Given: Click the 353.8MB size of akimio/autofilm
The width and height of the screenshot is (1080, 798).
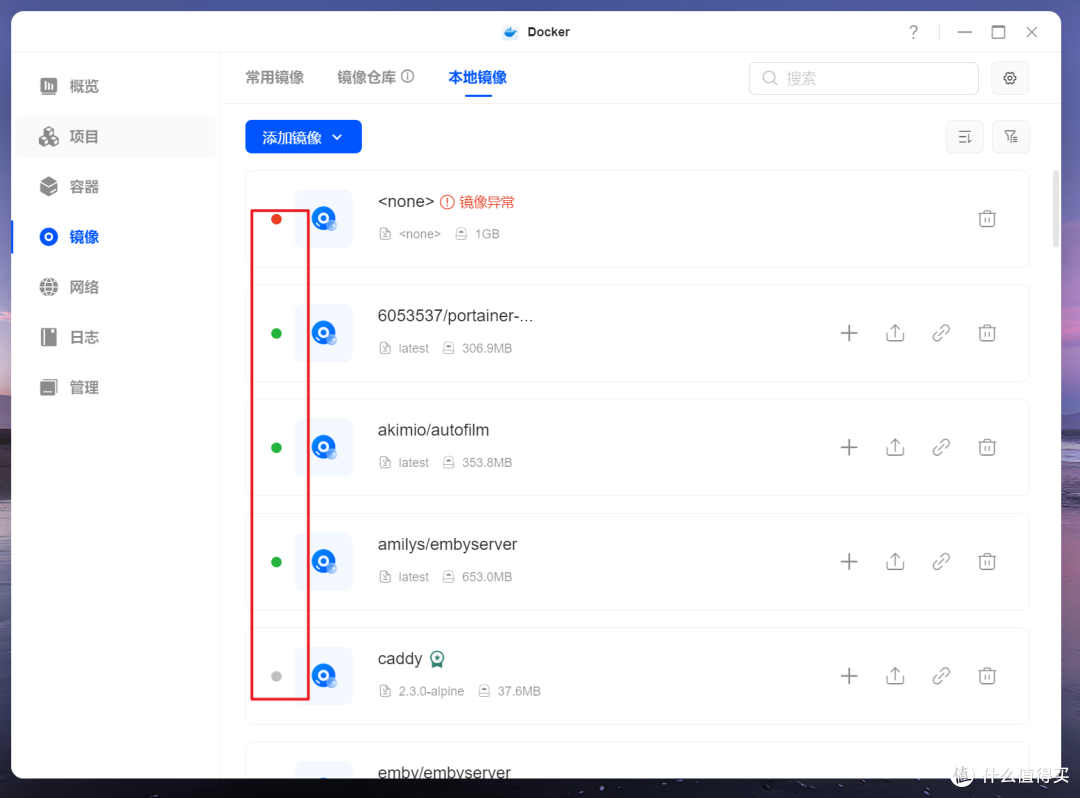Looking at the screenshot, I should pyautogui.click(x=487, y=463).
